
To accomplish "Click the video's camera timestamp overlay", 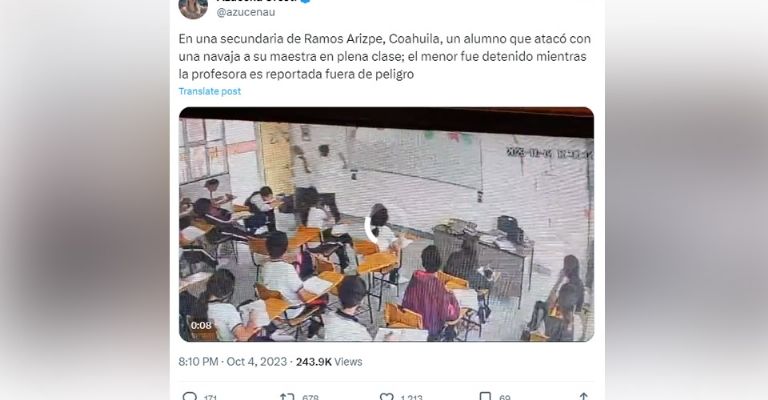I will pyautogui.click(x=549, y=153).
